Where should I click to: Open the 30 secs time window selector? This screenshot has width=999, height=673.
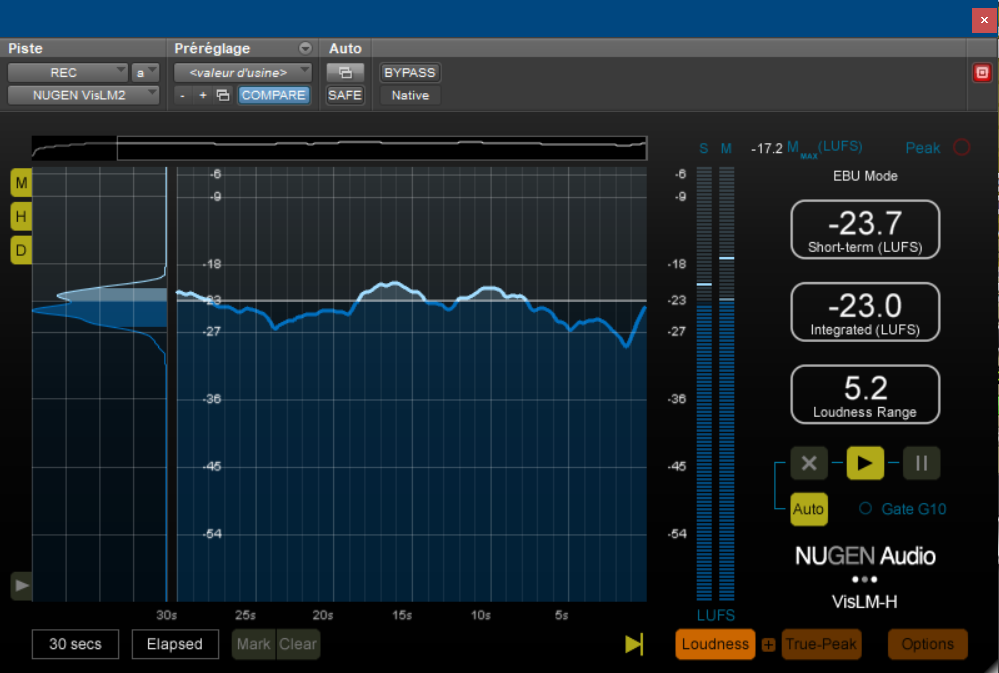[x=75, y=644]
